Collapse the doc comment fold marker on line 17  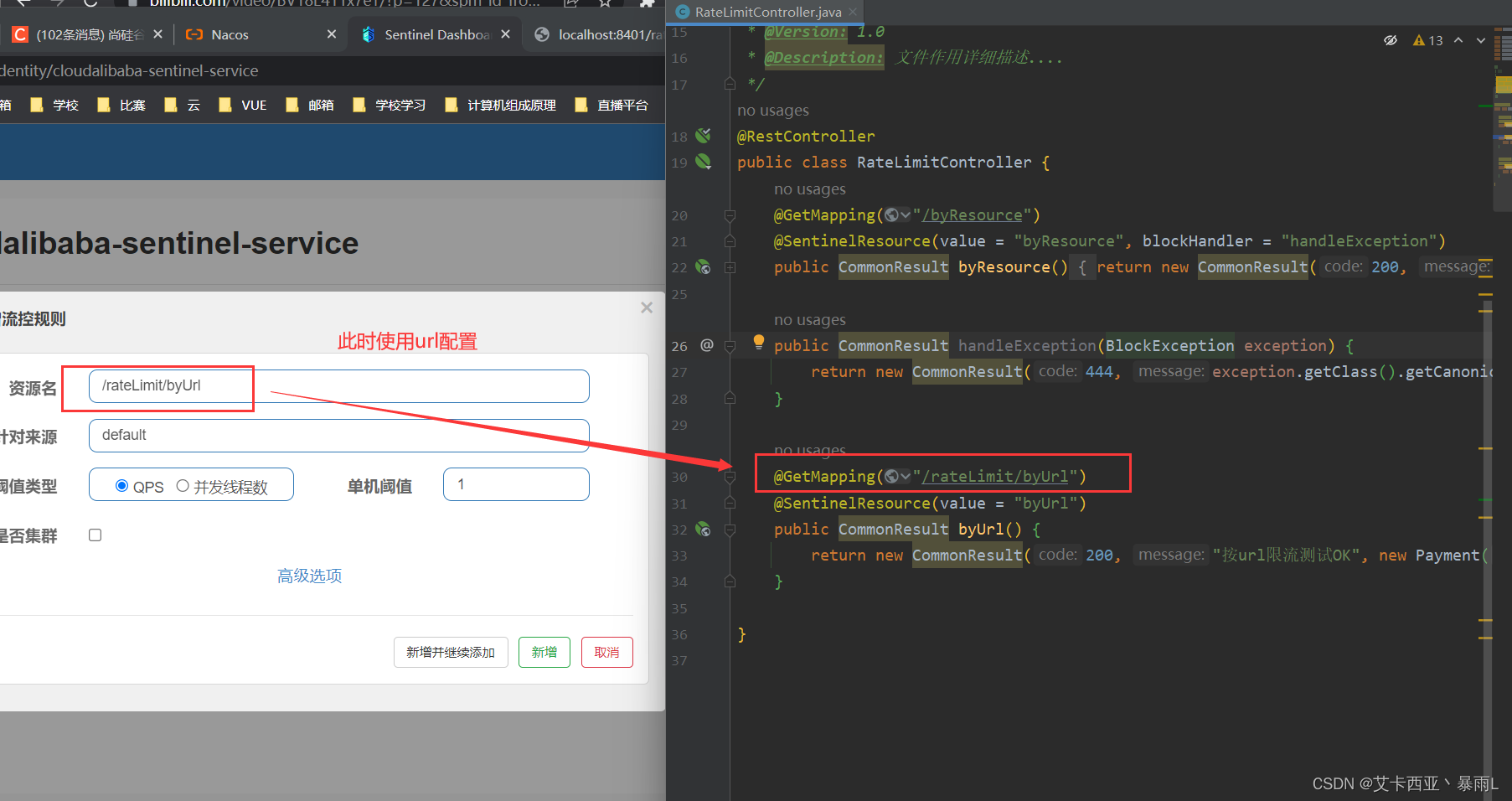[730, 84]
